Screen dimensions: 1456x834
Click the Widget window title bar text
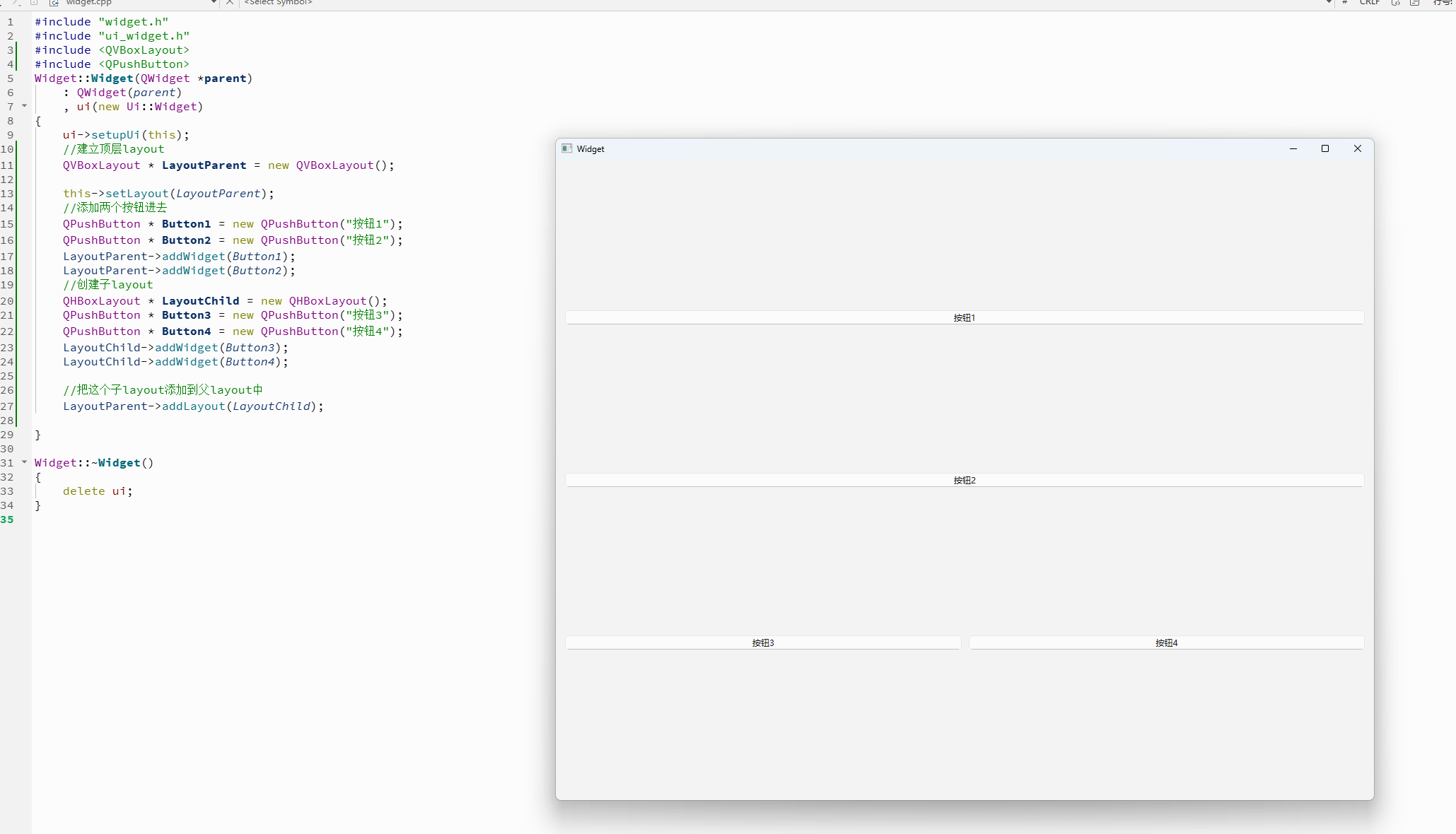pyautogui.click(x=590, y=149)
